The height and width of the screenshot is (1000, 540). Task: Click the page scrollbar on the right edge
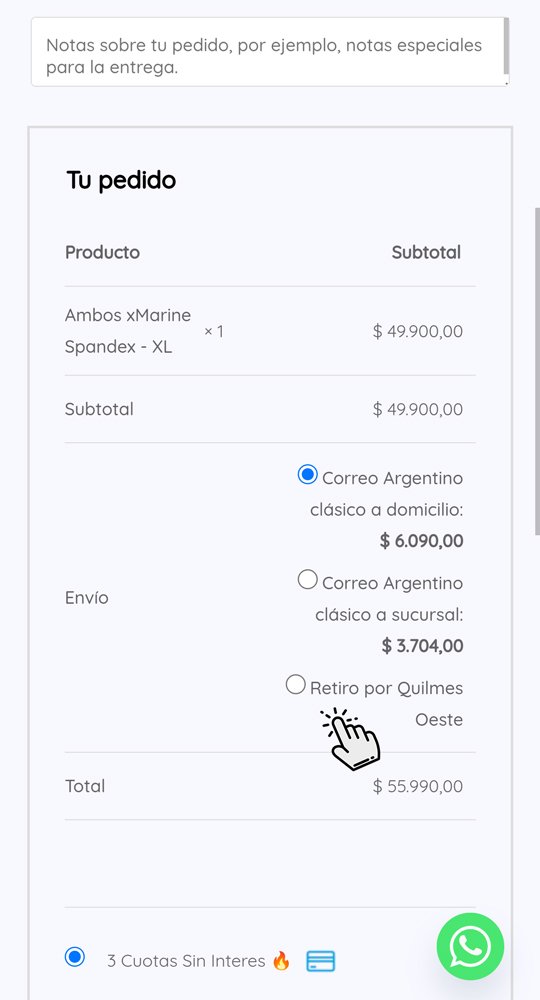tap(537, 371)
